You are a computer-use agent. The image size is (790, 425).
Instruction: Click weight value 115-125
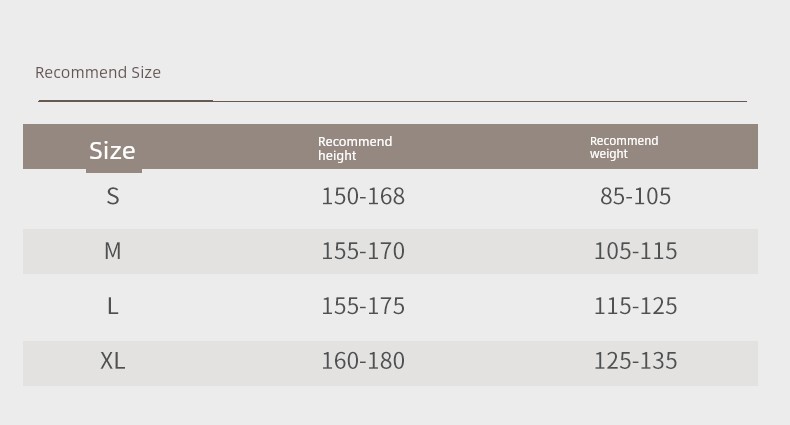(x=635, y=306)
